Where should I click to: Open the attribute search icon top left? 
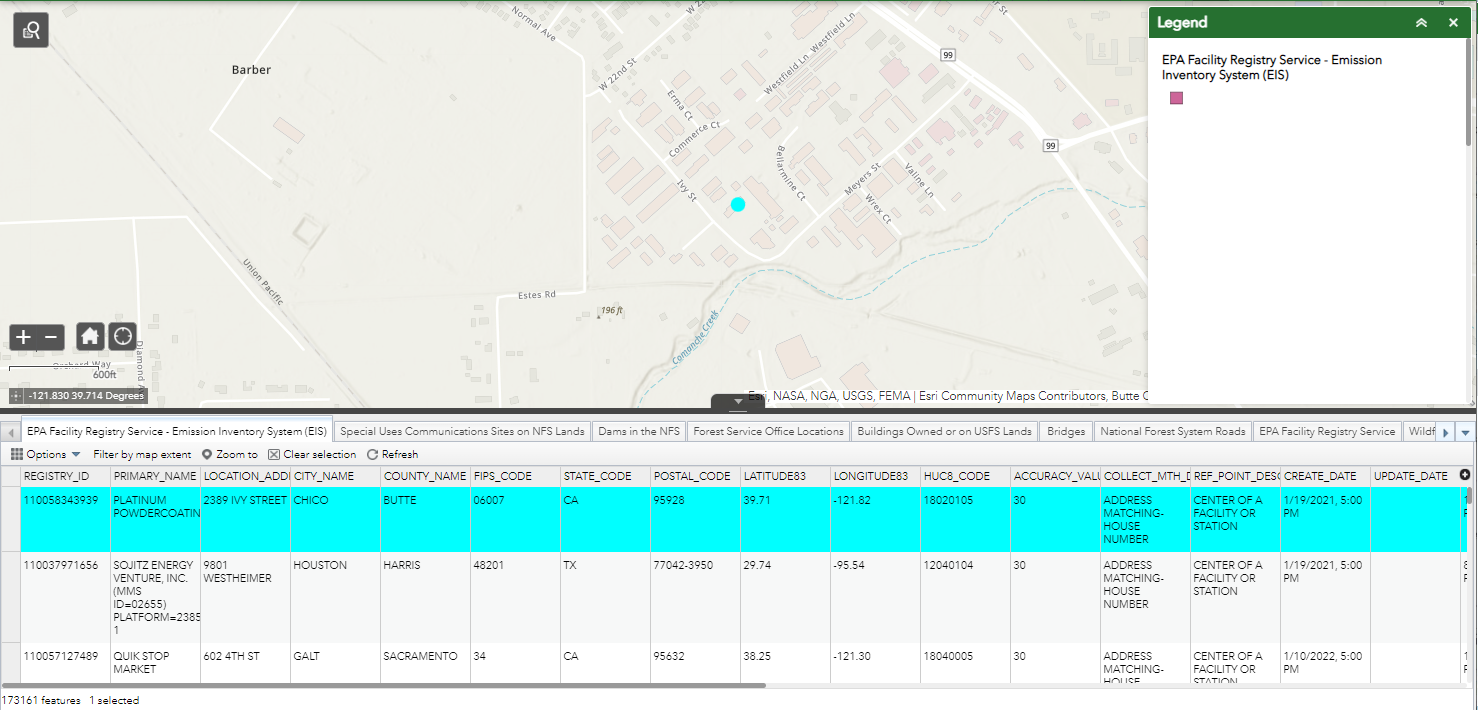point(29,29)
